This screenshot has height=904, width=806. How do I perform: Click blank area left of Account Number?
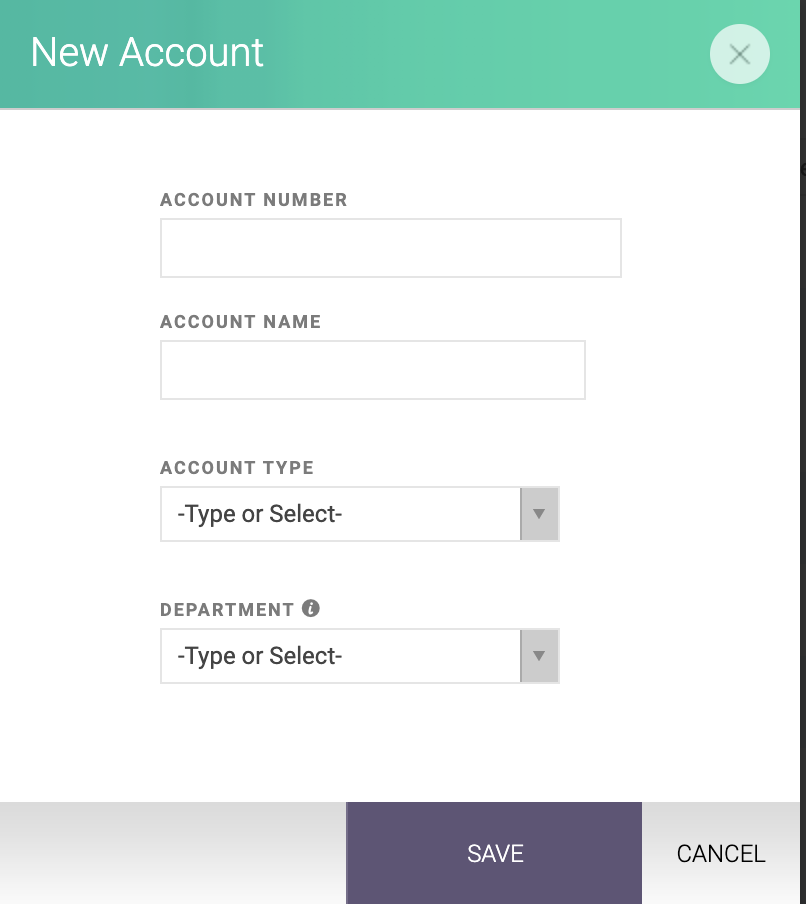(x=80, y=248)
